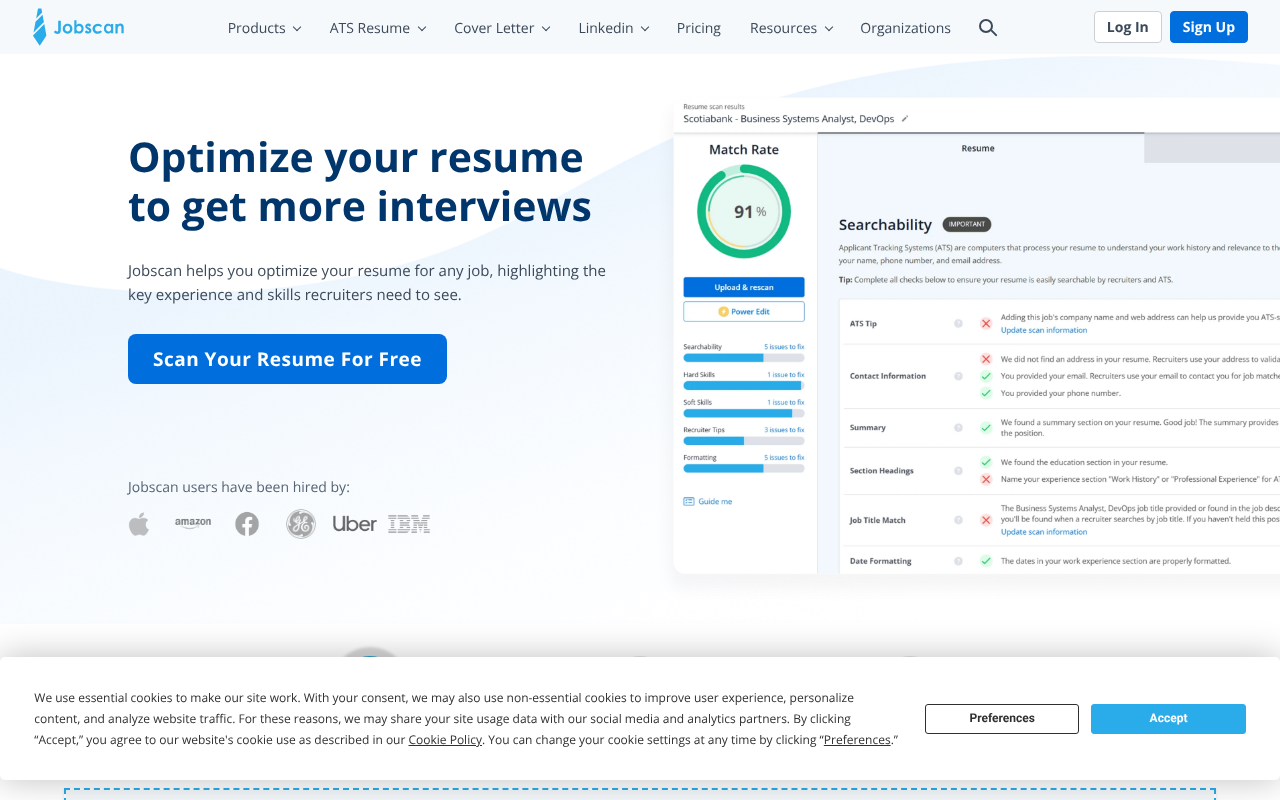This screenshot has height=800, width=1280.
Task: Click the Facebook logo icon
Action: [x=247, y=524]
